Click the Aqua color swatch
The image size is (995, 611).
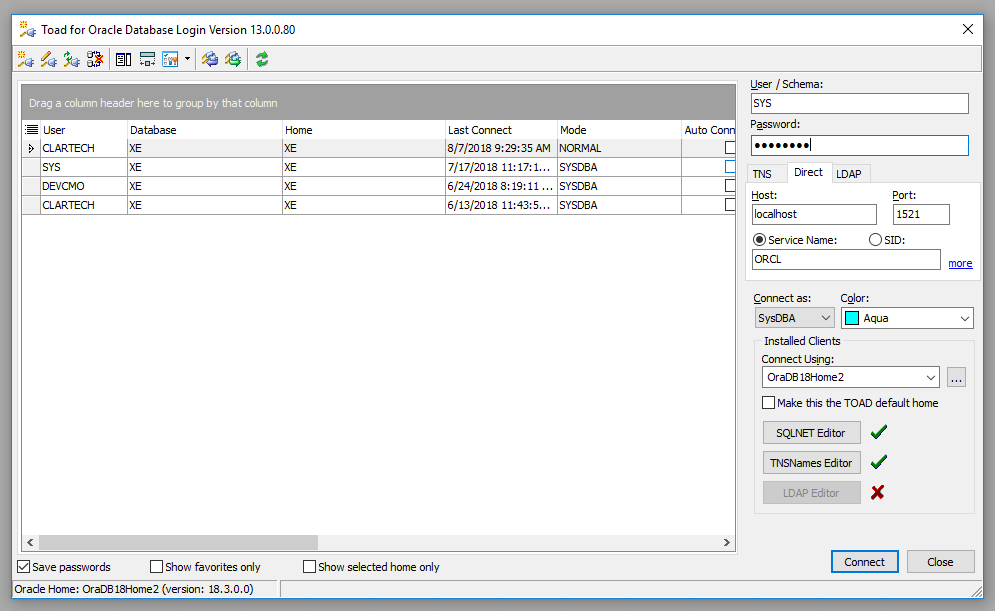point(852,318)
